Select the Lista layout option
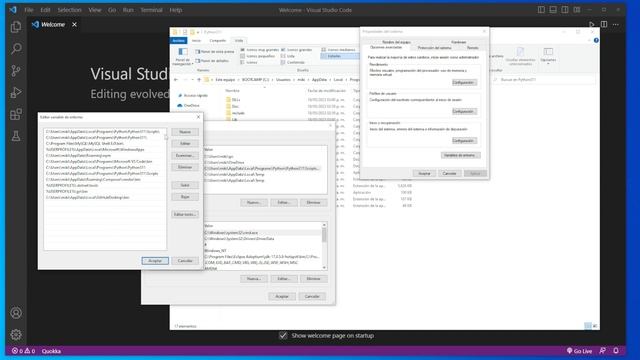 pos(288,56)
